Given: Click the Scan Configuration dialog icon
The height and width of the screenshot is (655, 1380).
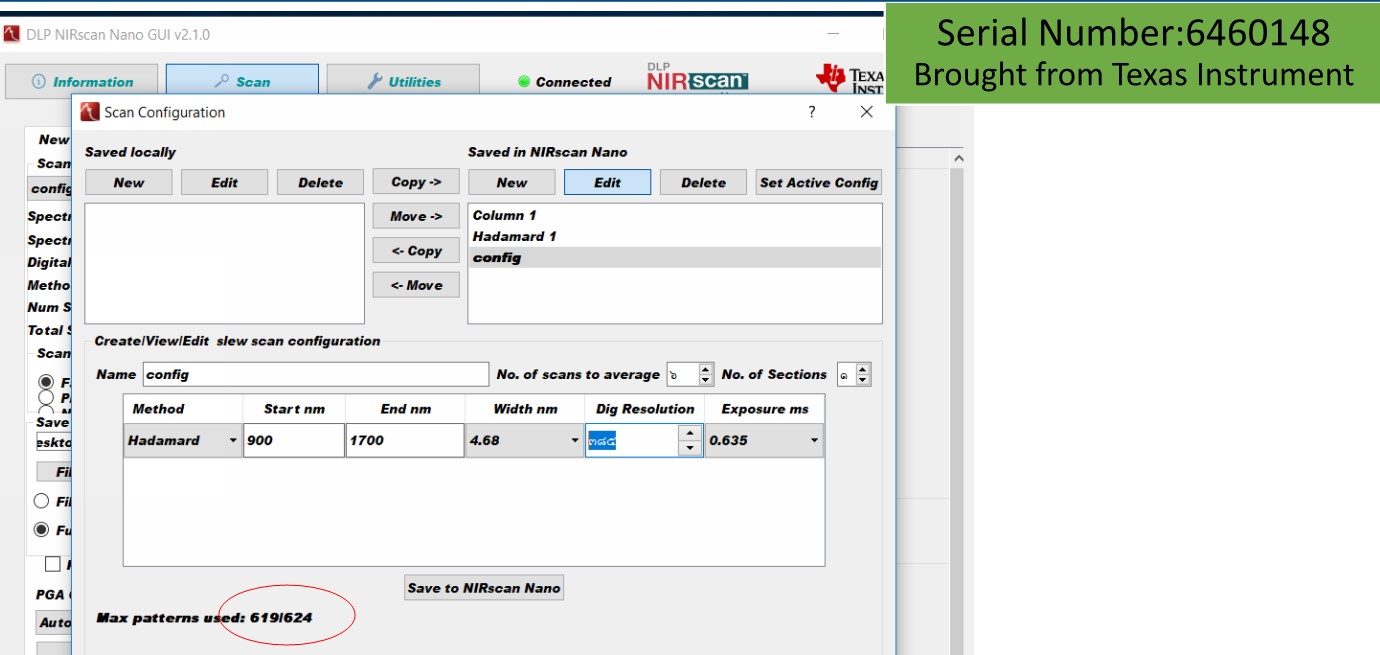Looking at the screenshot, I should click(x=90, y=112).
